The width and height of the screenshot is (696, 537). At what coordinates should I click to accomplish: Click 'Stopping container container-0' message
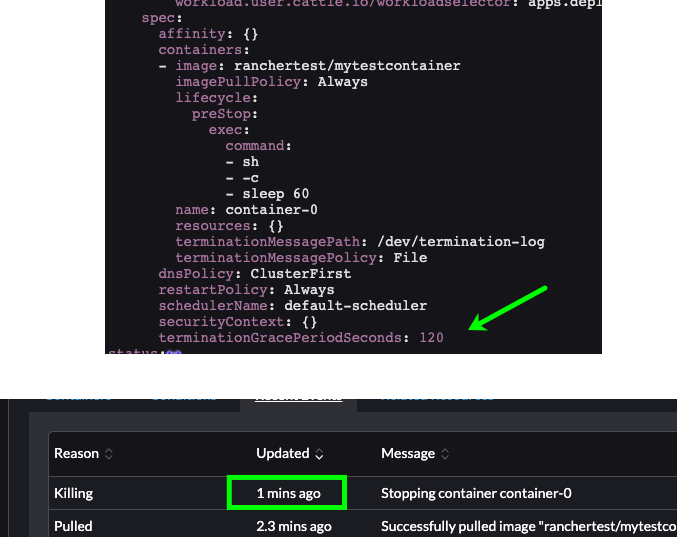(476, 493)
